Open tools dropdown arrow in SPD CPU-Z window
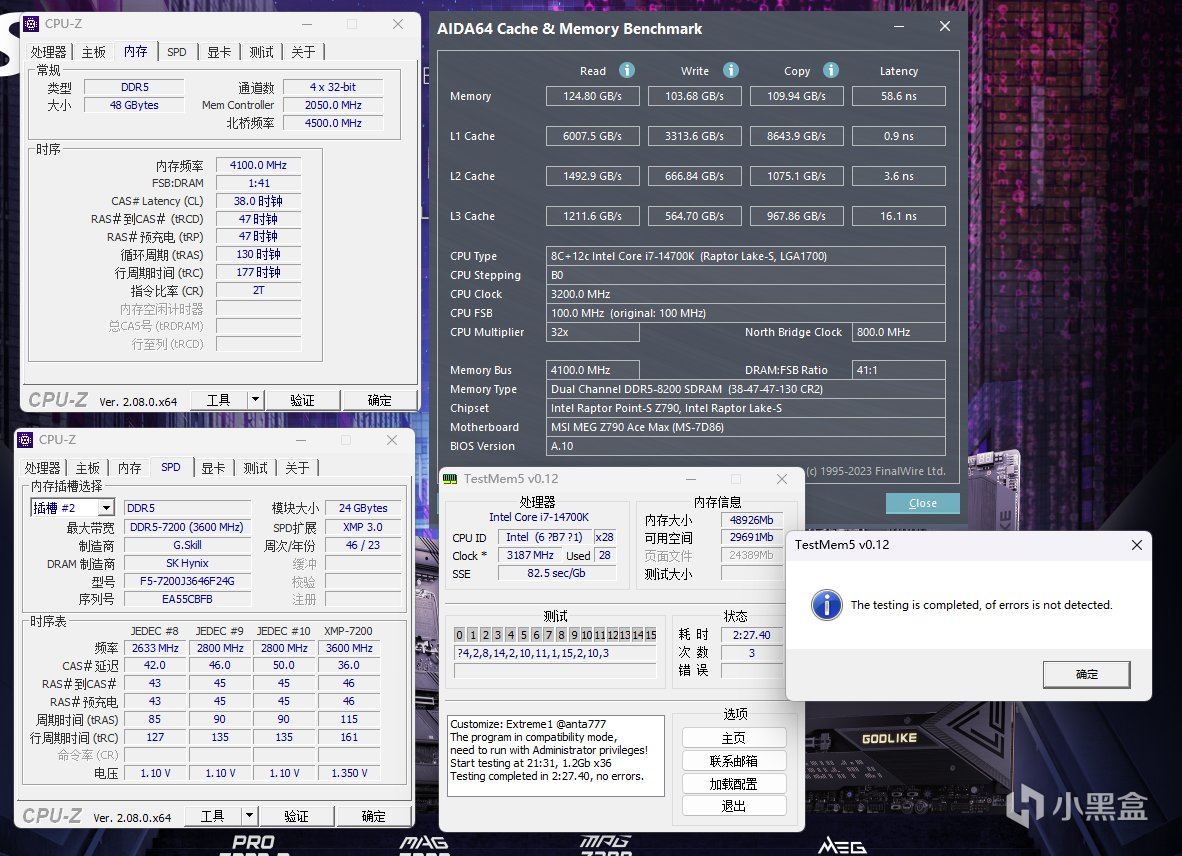 click(250, 816)
